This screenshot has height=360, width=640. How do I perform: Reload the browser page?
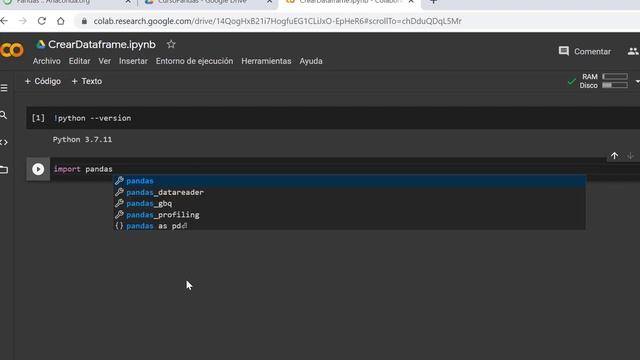pyautogui.click(x=42, y=21)
